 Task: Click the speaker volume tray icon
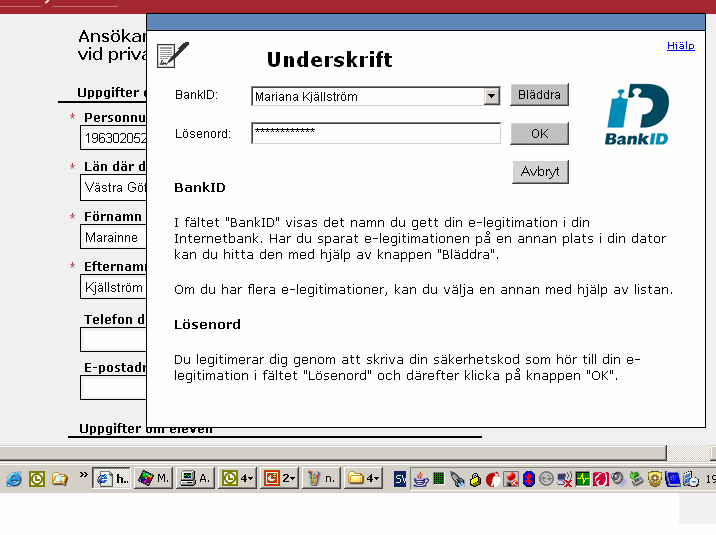click(x=618, y=479)
